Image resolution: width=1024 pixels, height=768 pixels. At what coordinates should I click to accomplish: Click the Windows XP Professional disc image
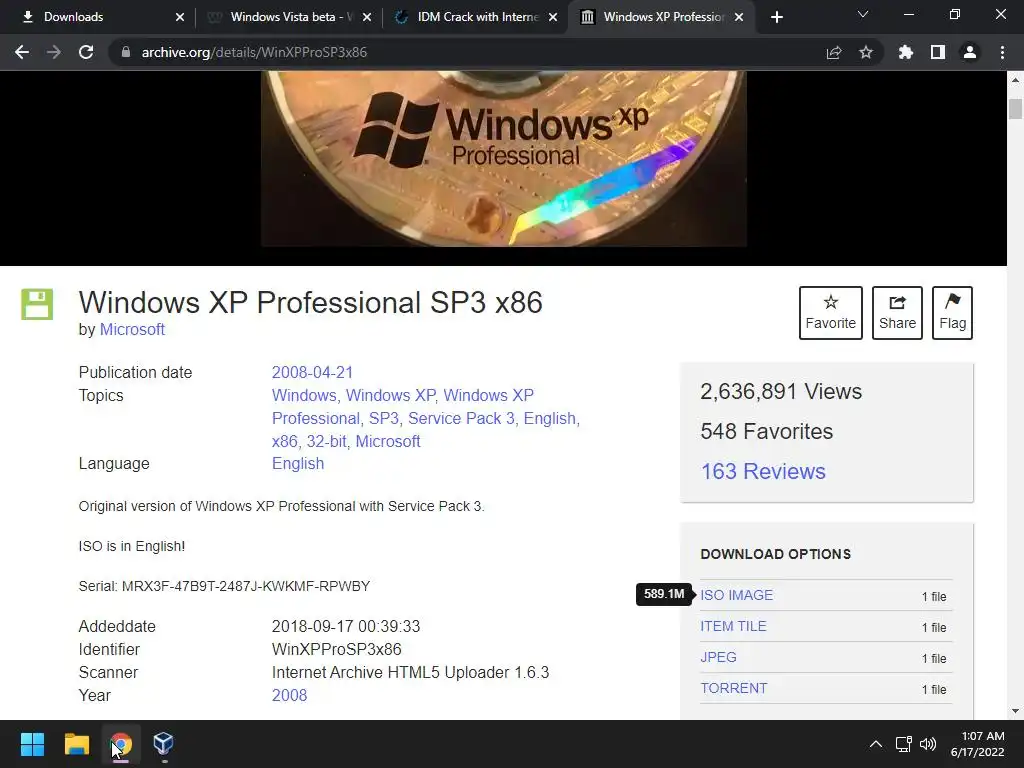click(504, 159)
